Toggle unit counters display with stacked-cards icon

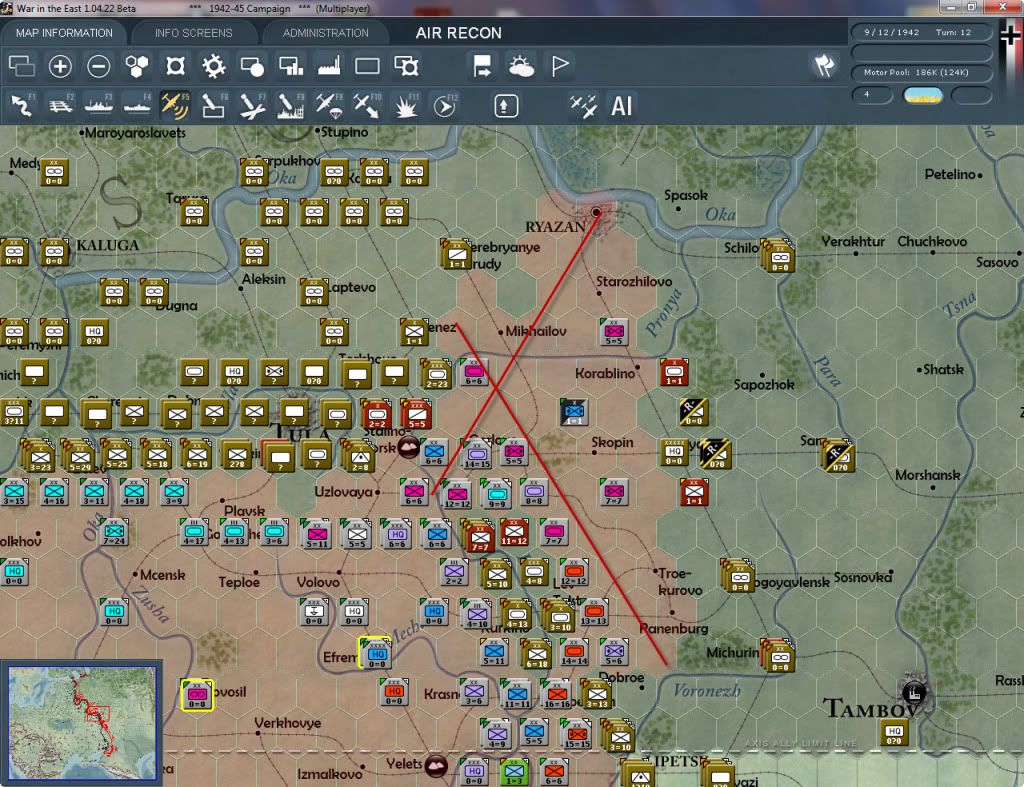tap(22, 66)
